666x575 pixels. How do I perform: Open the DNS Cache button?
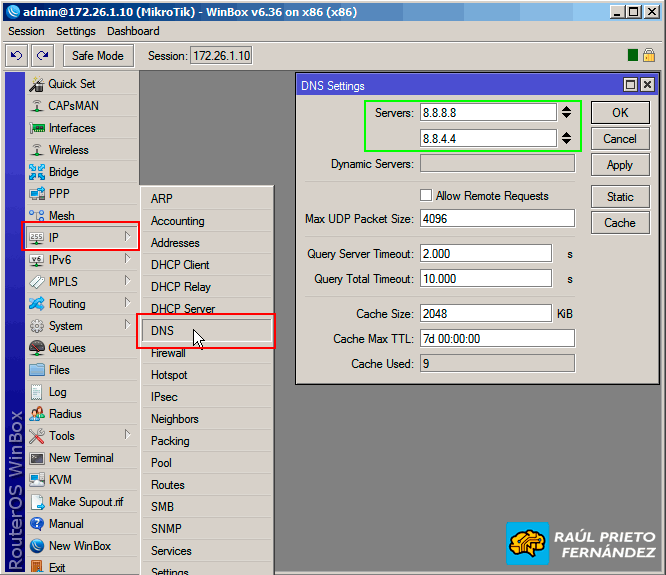619,222
